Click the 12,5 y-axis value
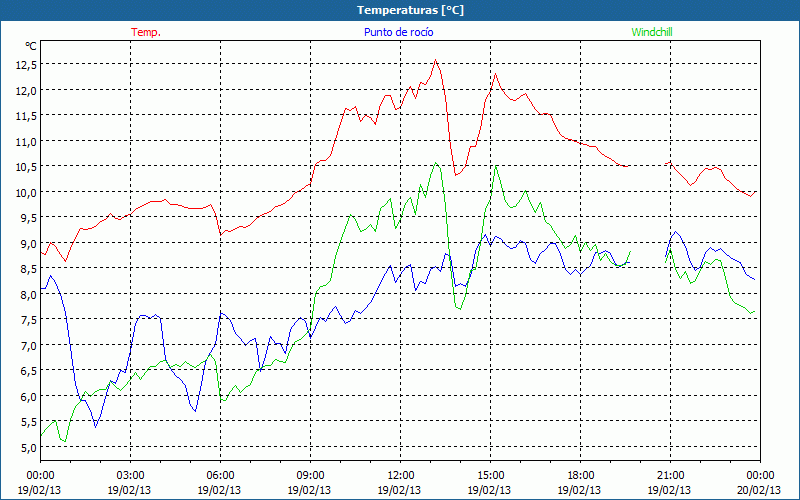 pos(27,65)
